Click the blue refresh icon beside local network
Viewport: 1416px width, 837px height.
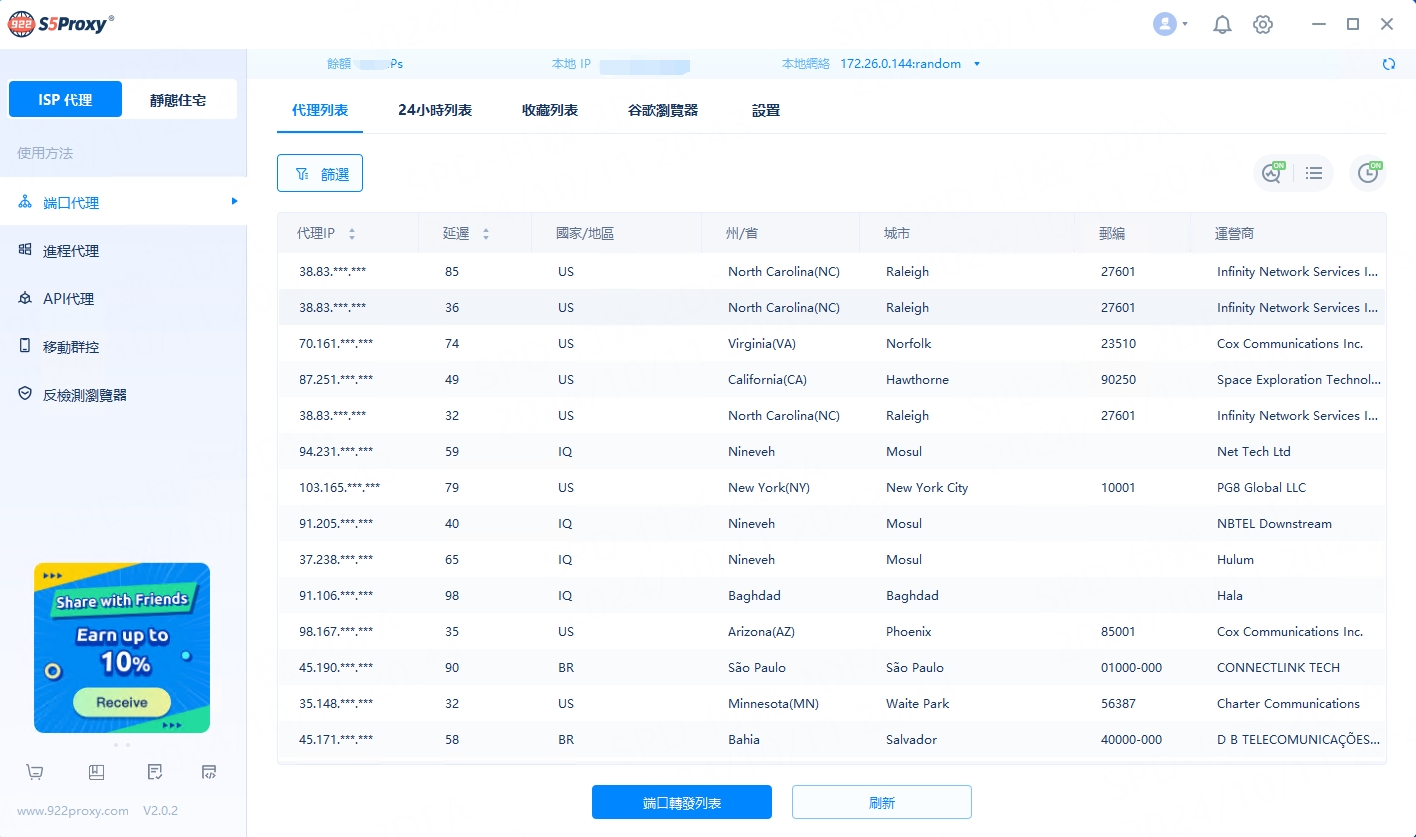(x=1388, y=64)
